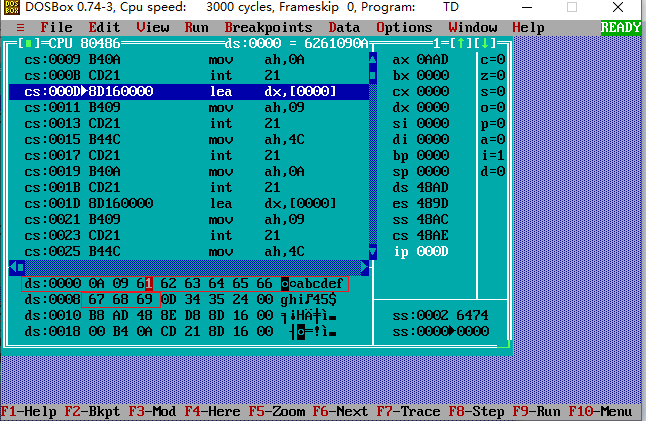
Task: Select the es register value 489D
Action: coord(433,203)
